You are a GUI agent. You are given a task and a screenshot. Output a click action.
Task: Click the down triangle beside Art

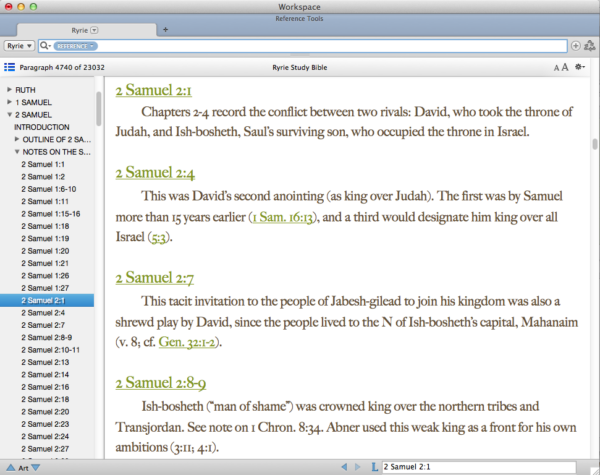tap(35, 468)
